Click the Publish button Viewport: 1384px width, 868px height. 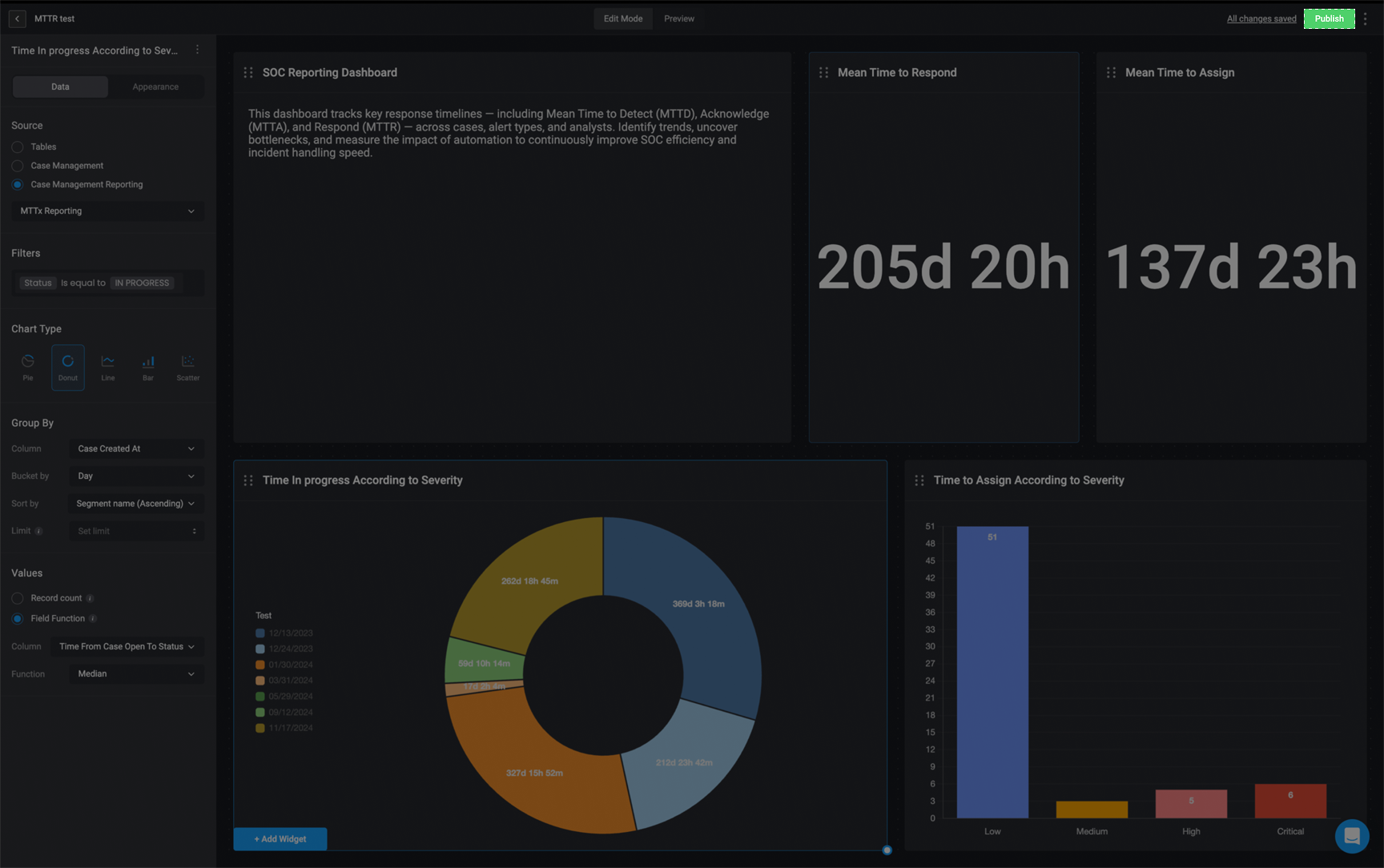1330,18
